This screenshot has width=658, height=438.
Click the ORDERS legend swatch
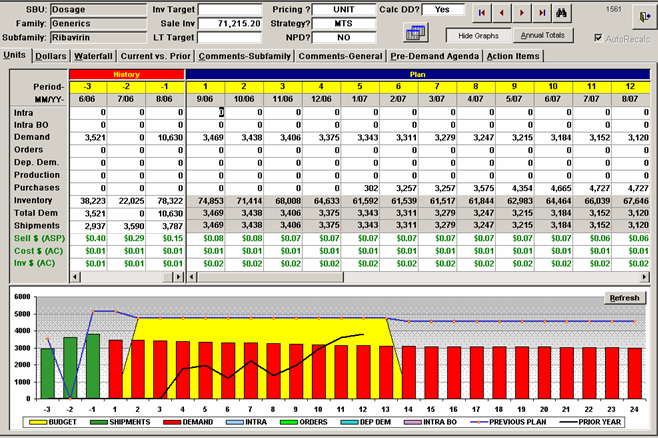coord(289,422)
